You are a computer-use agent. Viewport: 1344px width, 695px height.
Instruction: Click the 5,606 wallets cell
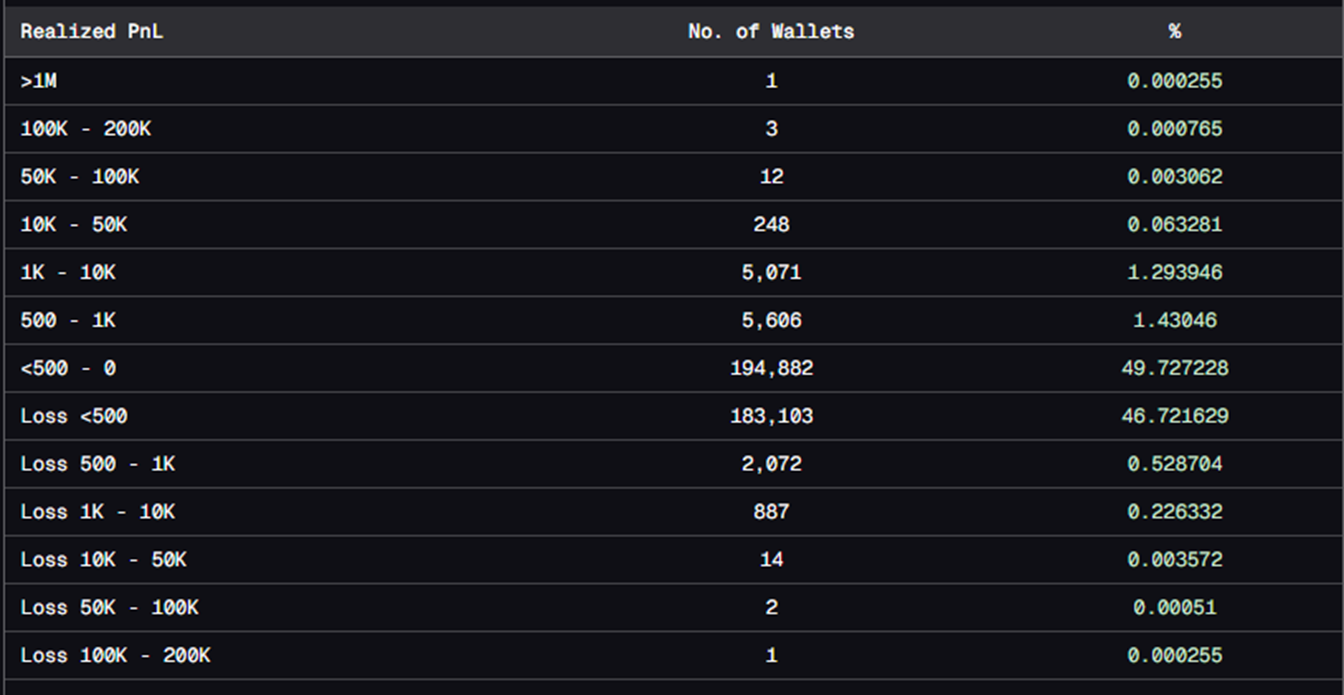click(x=771, y=321)
